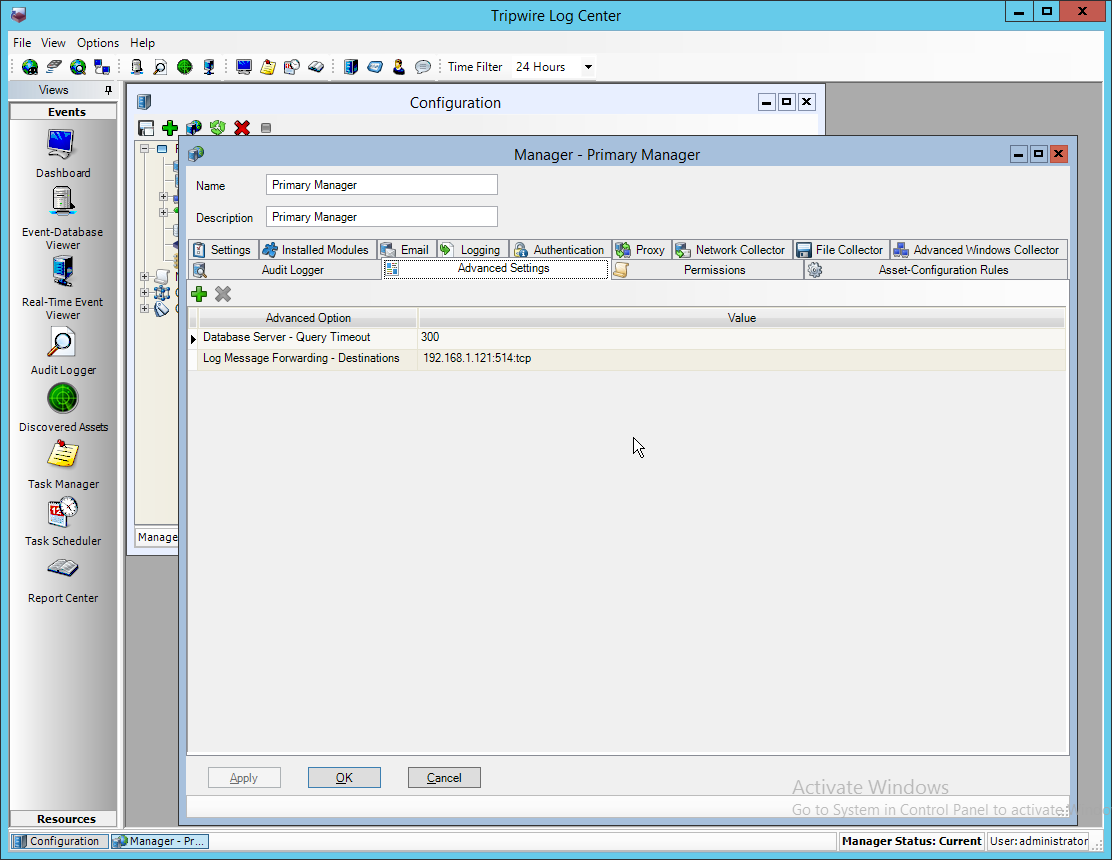Add a new advanced option with green plus

(x=199, y=294)
